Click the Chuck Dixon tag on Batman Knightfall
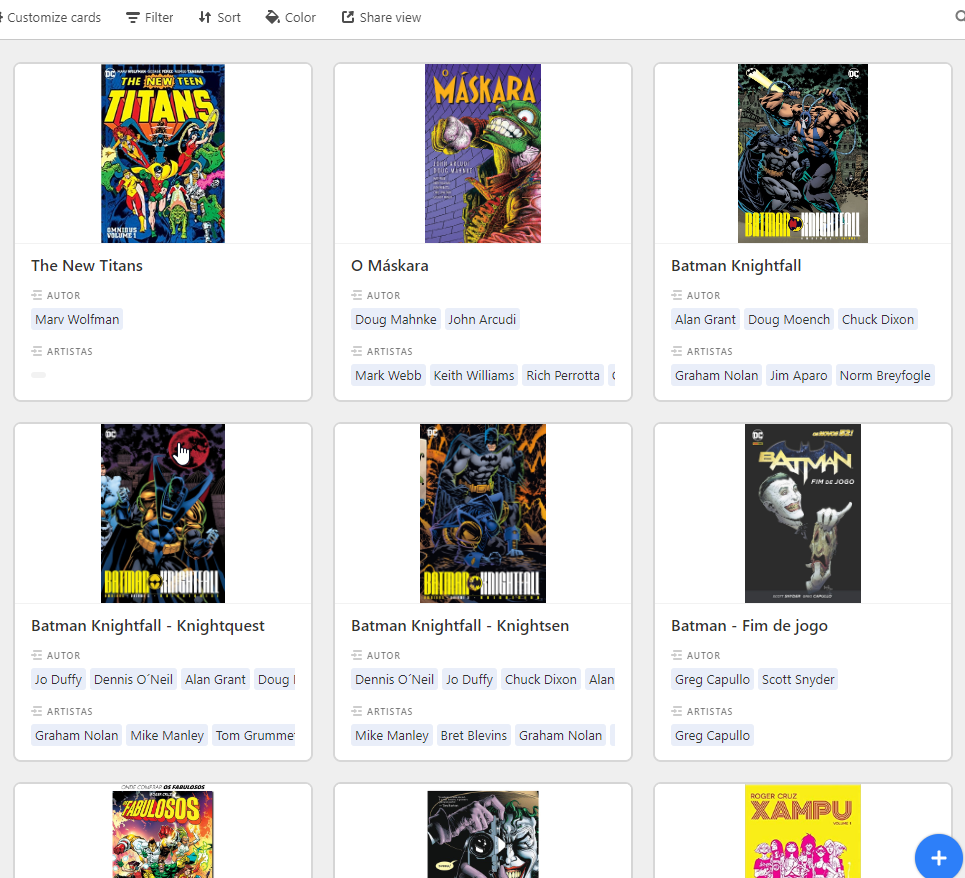Image resolution: width=965 pixels, height=878 pixels. pyautogui.click(x=878, y=319)
